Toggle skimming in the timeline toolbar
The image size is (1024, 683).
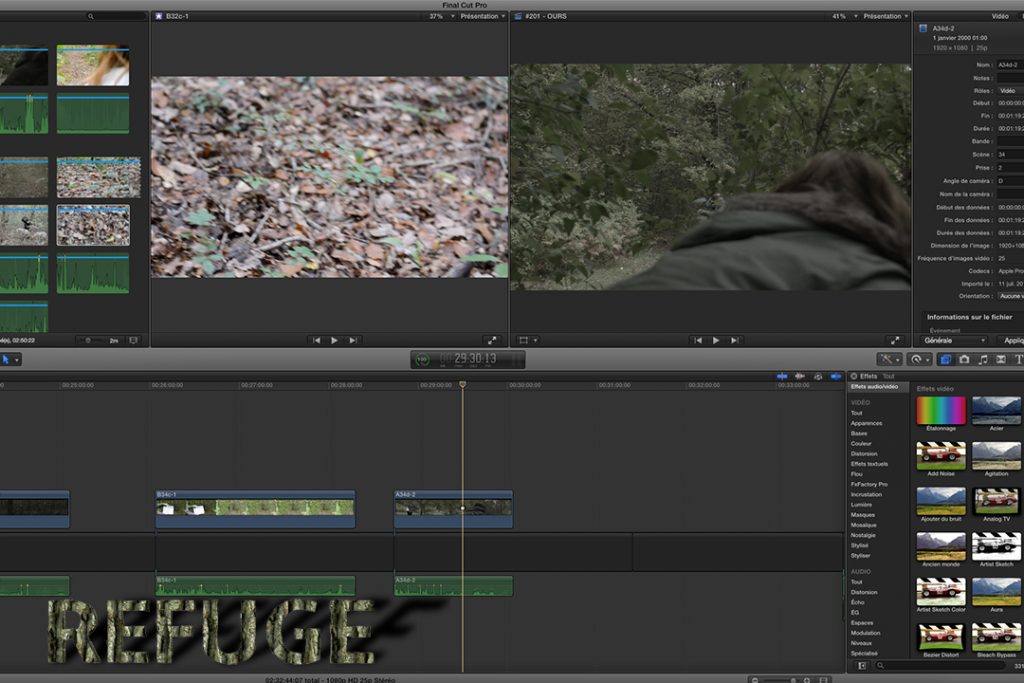pyautogui.click(x=782, y=376)
